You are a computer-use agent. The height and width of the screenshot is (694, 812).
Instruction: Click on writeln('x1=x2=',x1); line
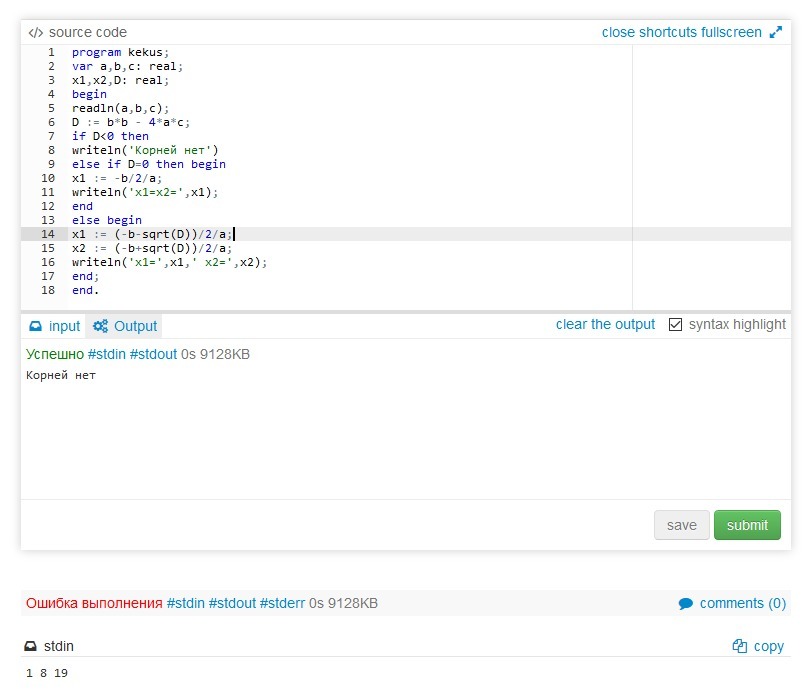point(145,192)
